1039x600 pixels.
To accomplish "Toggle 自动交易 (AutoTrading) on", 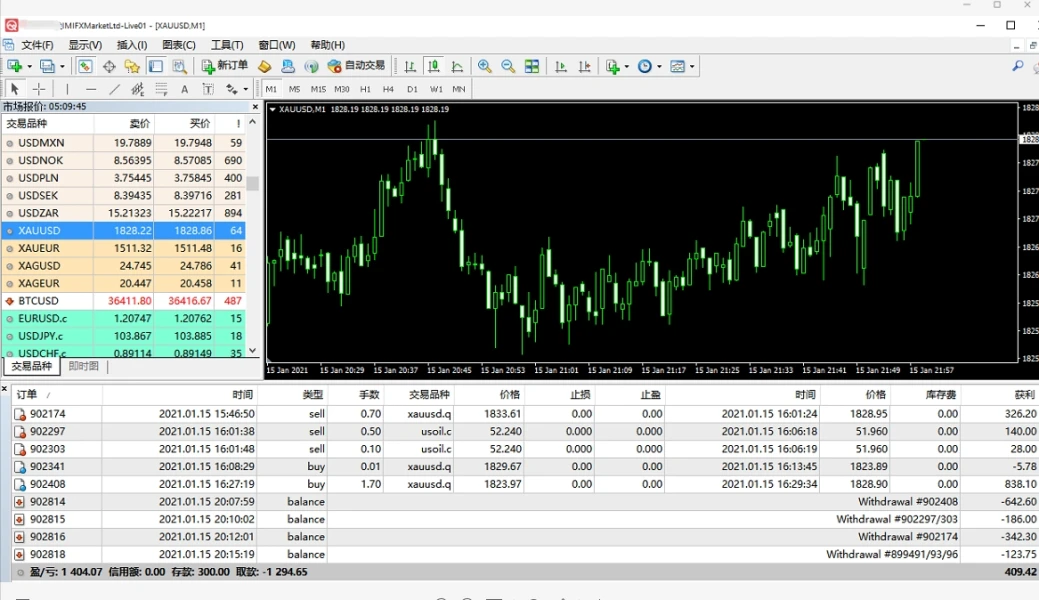I will click(356, 66).
